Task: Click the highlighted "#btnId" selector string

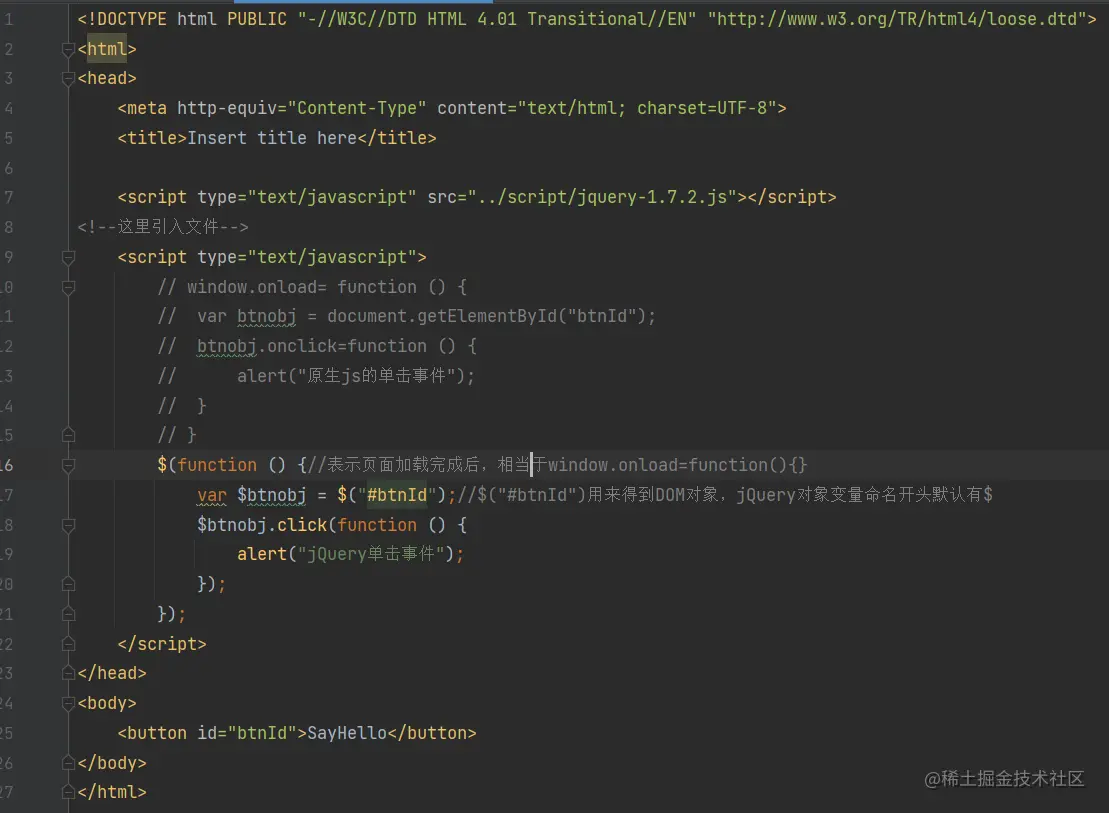Action: [397, 495]
